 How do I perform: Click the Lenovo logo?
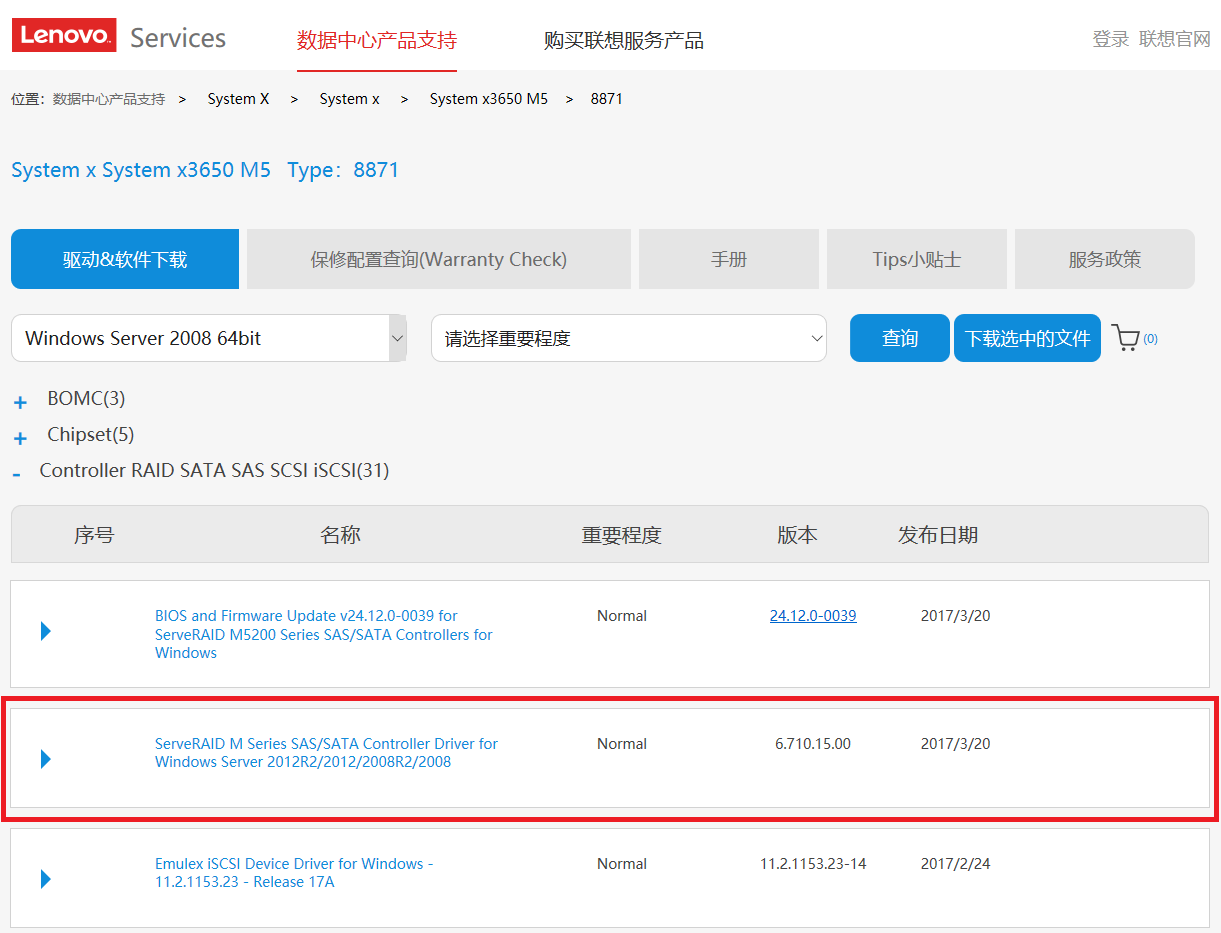click(64, 36)
